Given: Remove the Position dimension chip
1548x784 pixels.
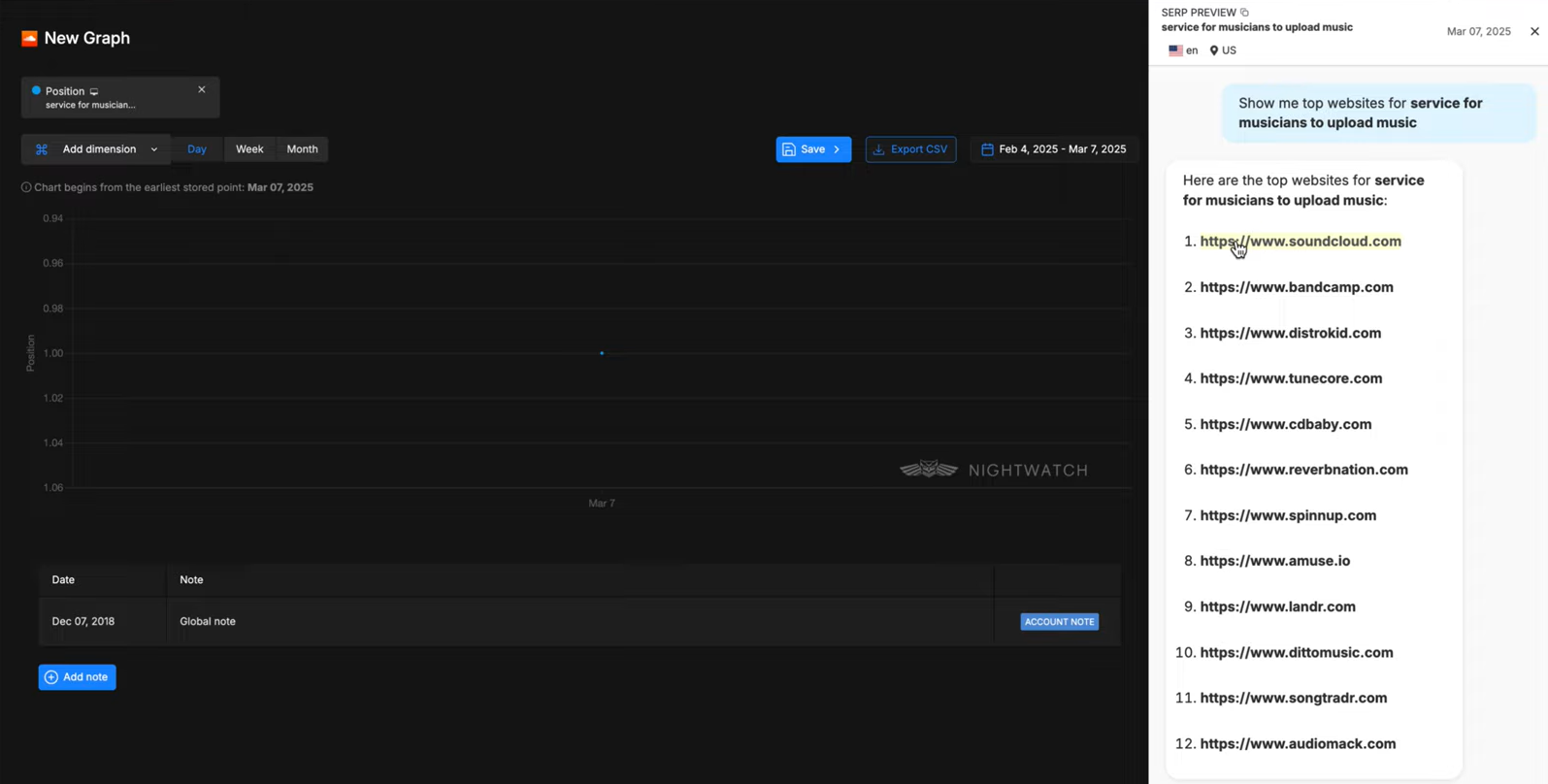Looking at the screenshot, I should (x=202, y=89).
